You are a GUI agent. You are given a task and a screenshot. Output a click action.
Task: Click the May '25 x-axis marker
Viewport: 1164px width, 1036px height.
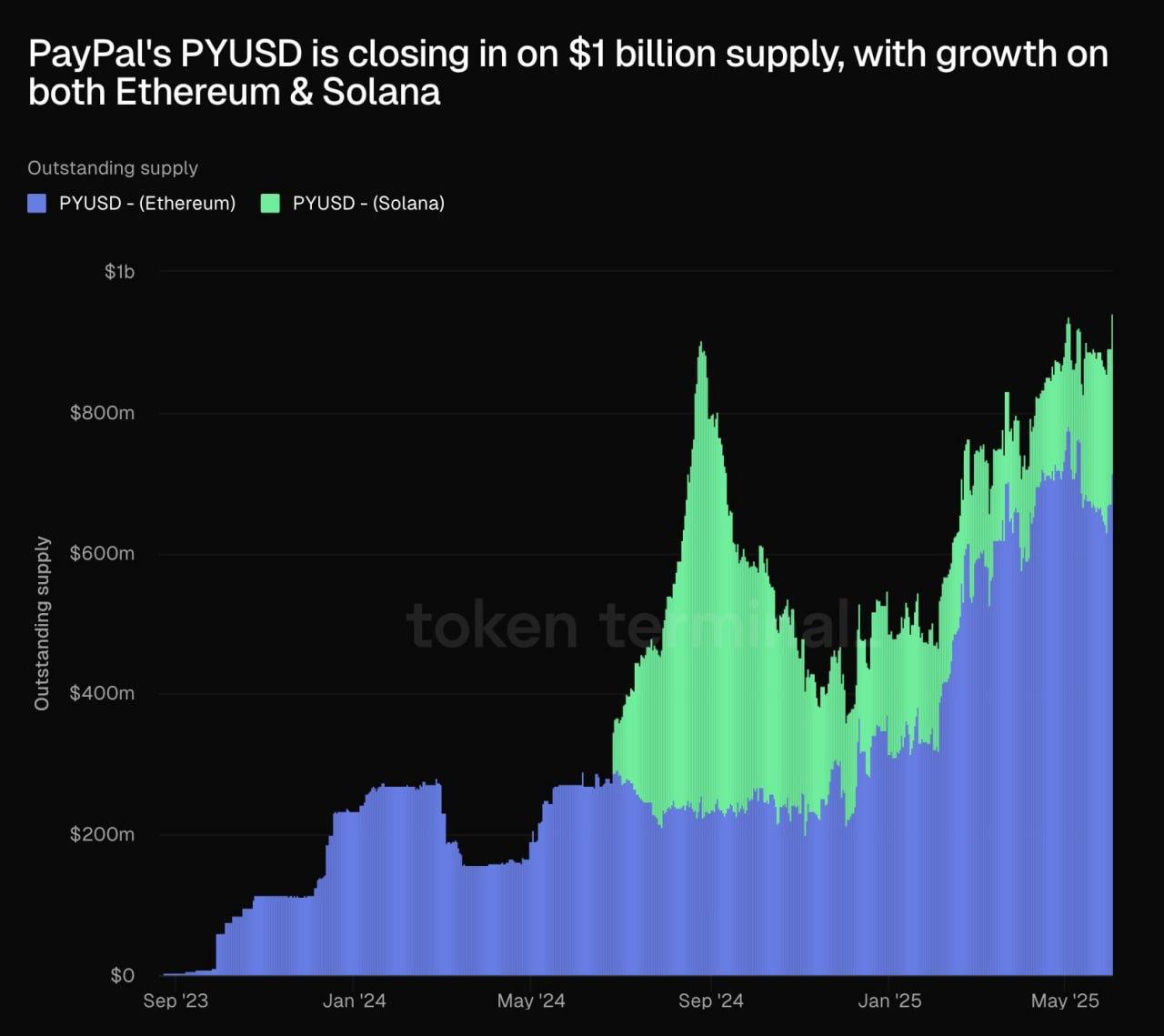click(1065, 1001)
